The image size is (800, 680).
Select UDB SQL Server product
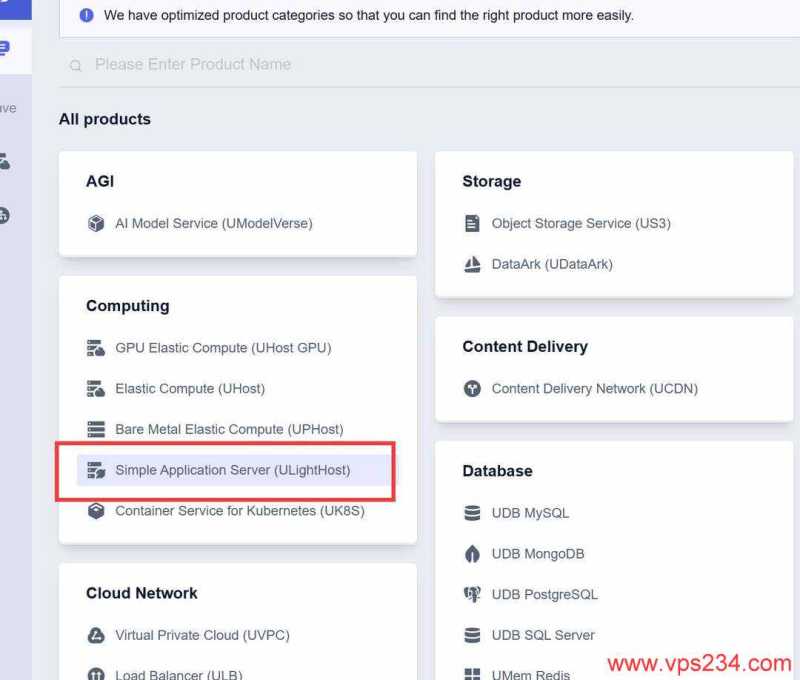coord(543,636)
